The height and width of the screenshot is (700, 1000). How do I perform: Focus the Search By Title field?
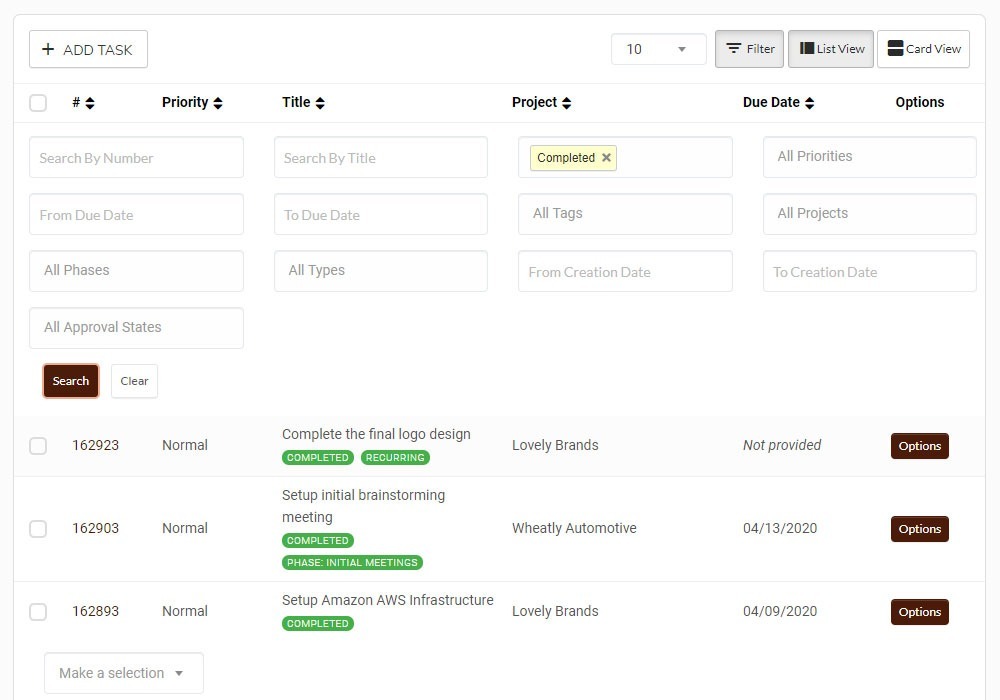tap(380, 158)
